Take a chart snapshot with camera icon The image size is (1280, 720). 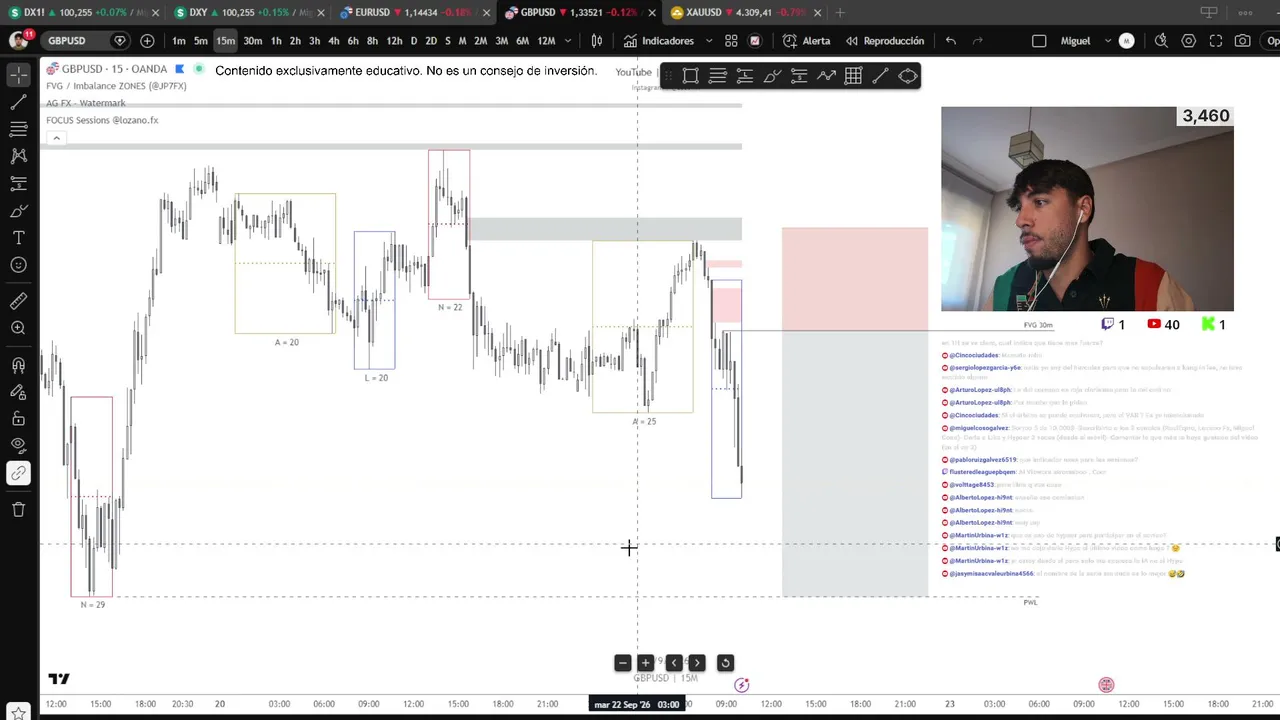[x=1242, y=41]
